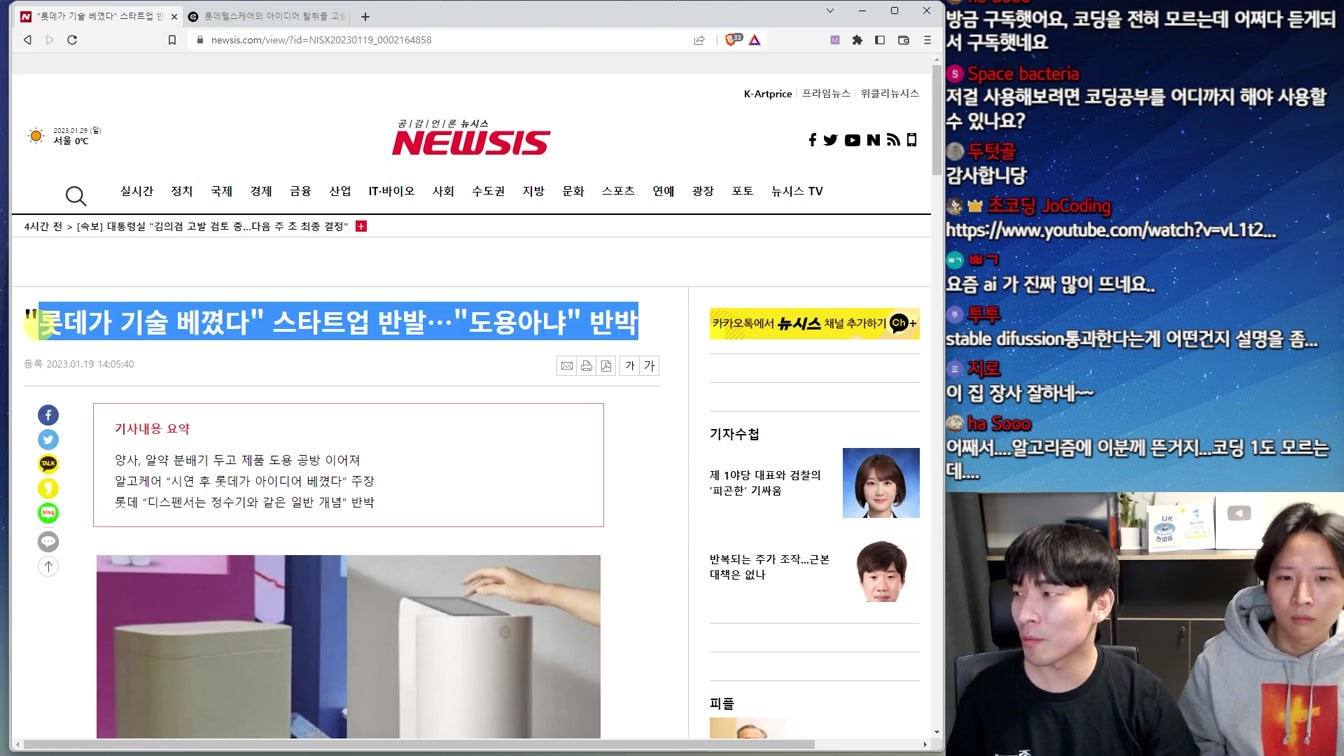Go to 스포츠 news section

pyautogui.click(x=618, y=191)
